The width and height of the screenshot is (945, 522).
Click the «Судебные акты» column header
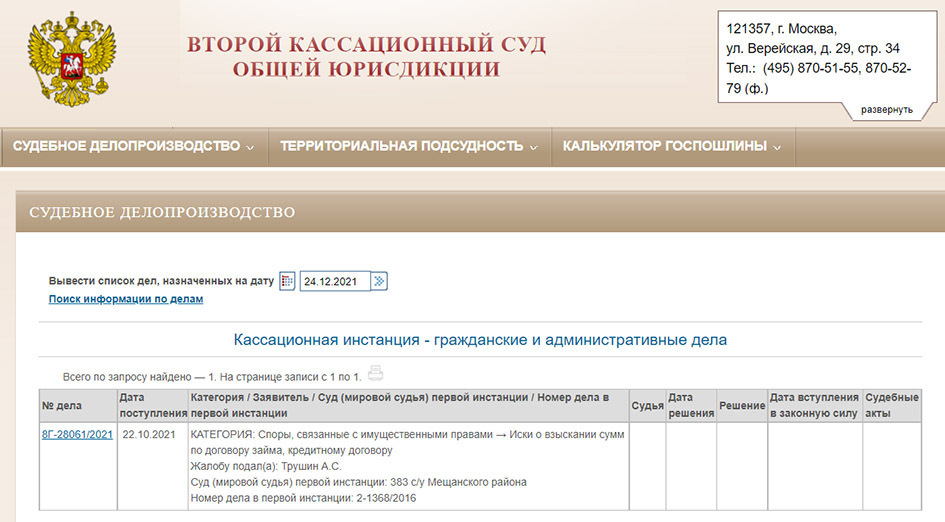coord(890,405)
